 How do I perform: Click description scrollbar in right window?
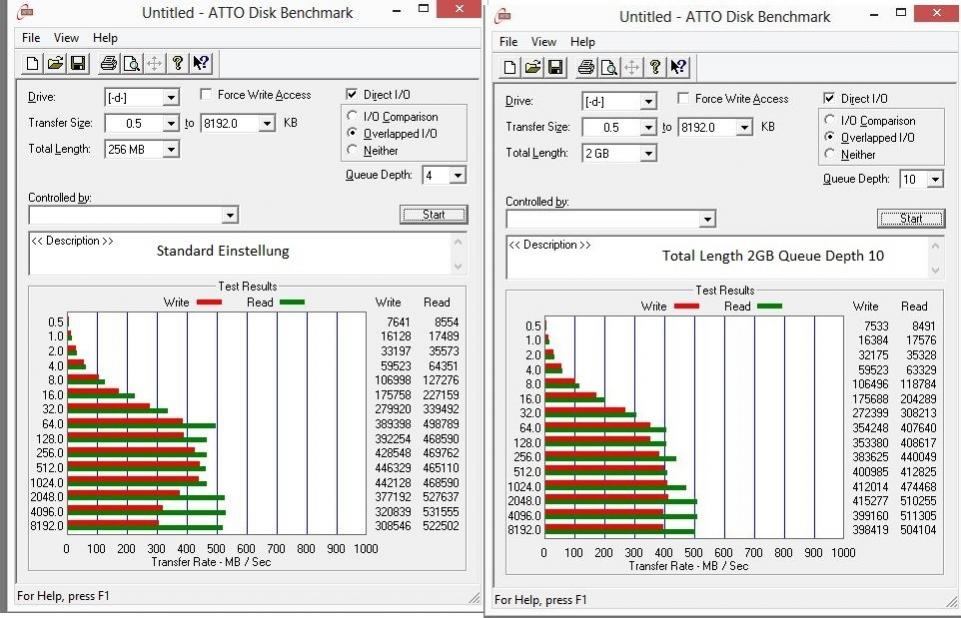click(x=935, y=258)
